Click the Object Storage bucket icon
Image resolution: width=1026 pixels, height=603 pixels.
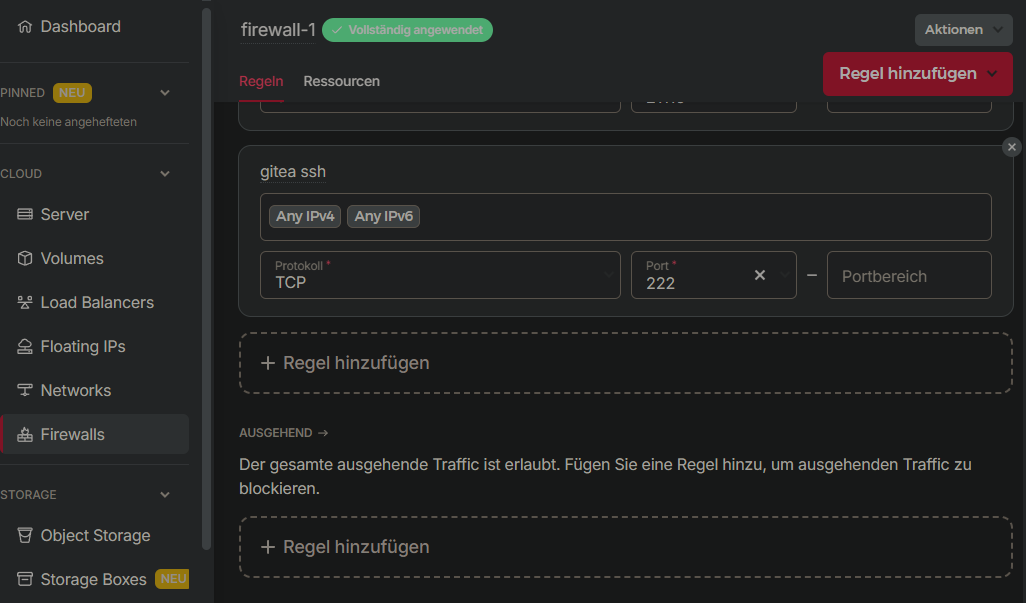tap(25, 536)
